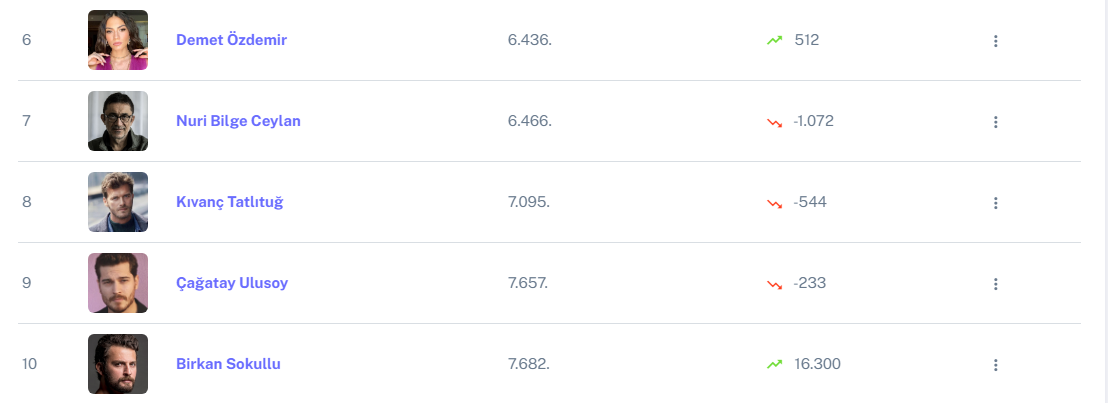Screen dimensions: 1108x403
Task: Click the Kıvanç Tatlıtuğ name link
Action: click(229, 202)
